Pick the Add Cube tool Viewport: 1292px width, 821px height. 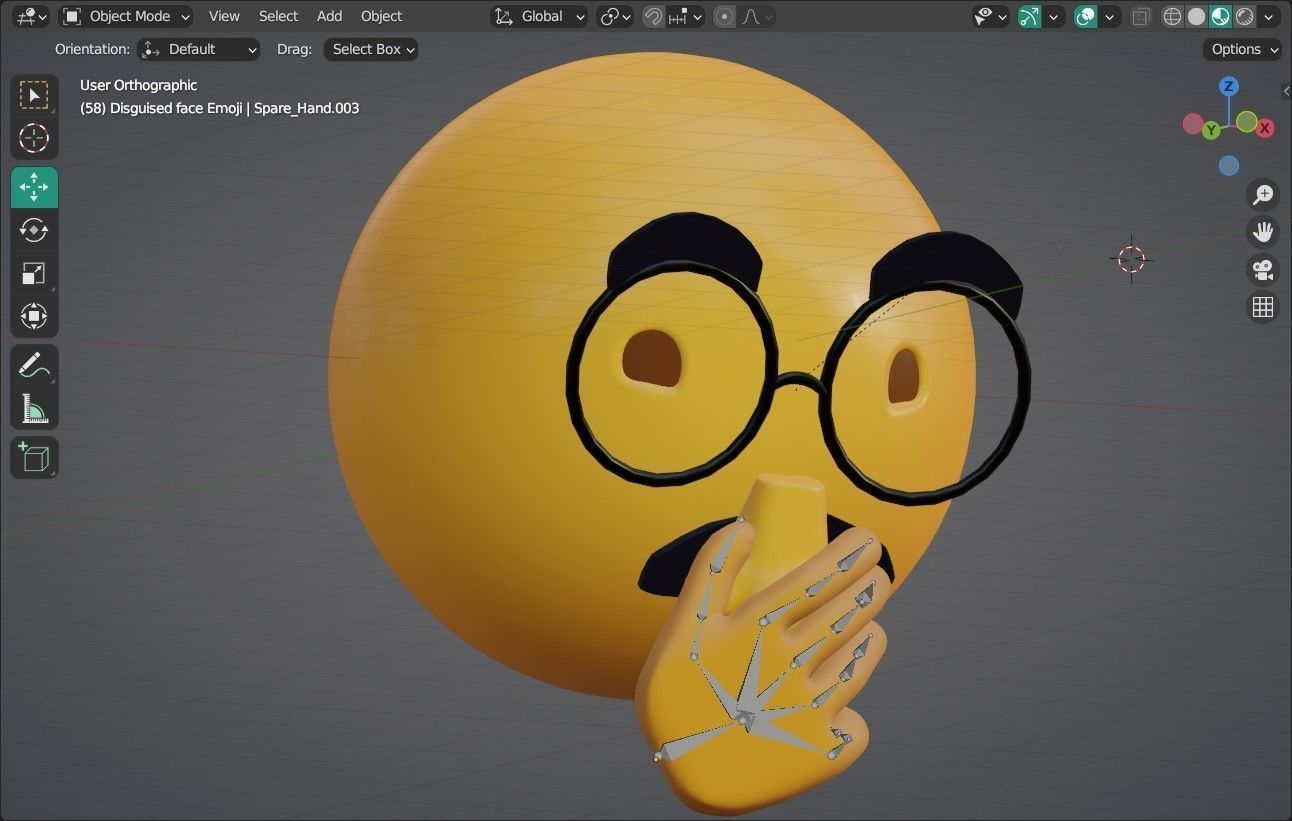pyautogui.click(x=34, y=457)
